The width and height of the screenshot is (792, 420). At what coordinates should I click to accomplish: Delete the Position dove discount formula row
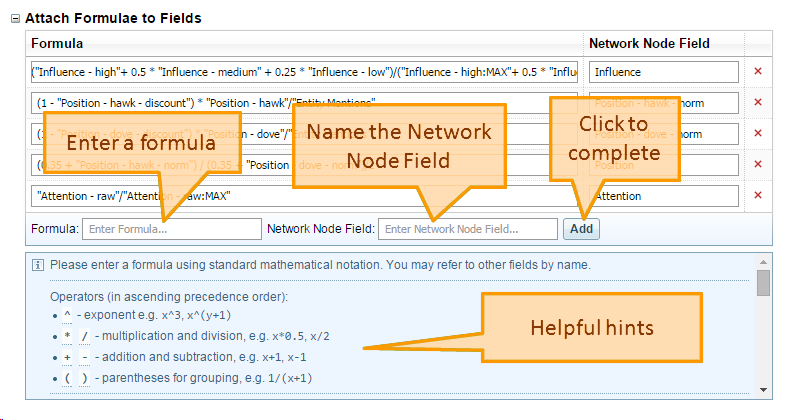click(x=757, y=134)
